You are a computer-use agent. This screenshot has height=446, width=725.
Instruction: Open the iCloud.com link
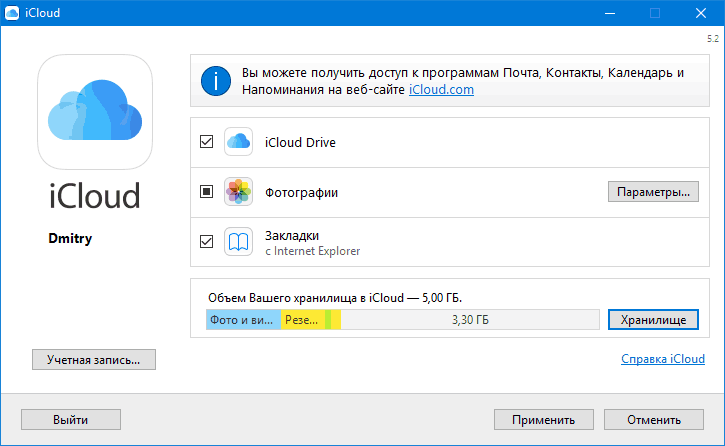(441, 90)
